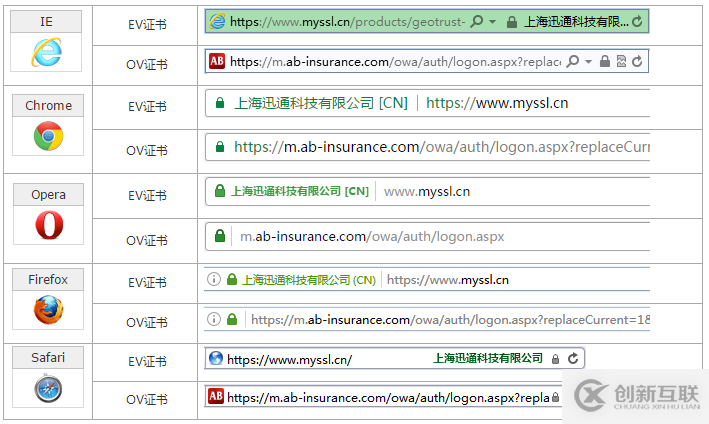Click 上海迅通科技有限公司 (CN) in Firefox bar
Image resolution: width=709 pixels, height=424 pixels.
coord(309,280)
